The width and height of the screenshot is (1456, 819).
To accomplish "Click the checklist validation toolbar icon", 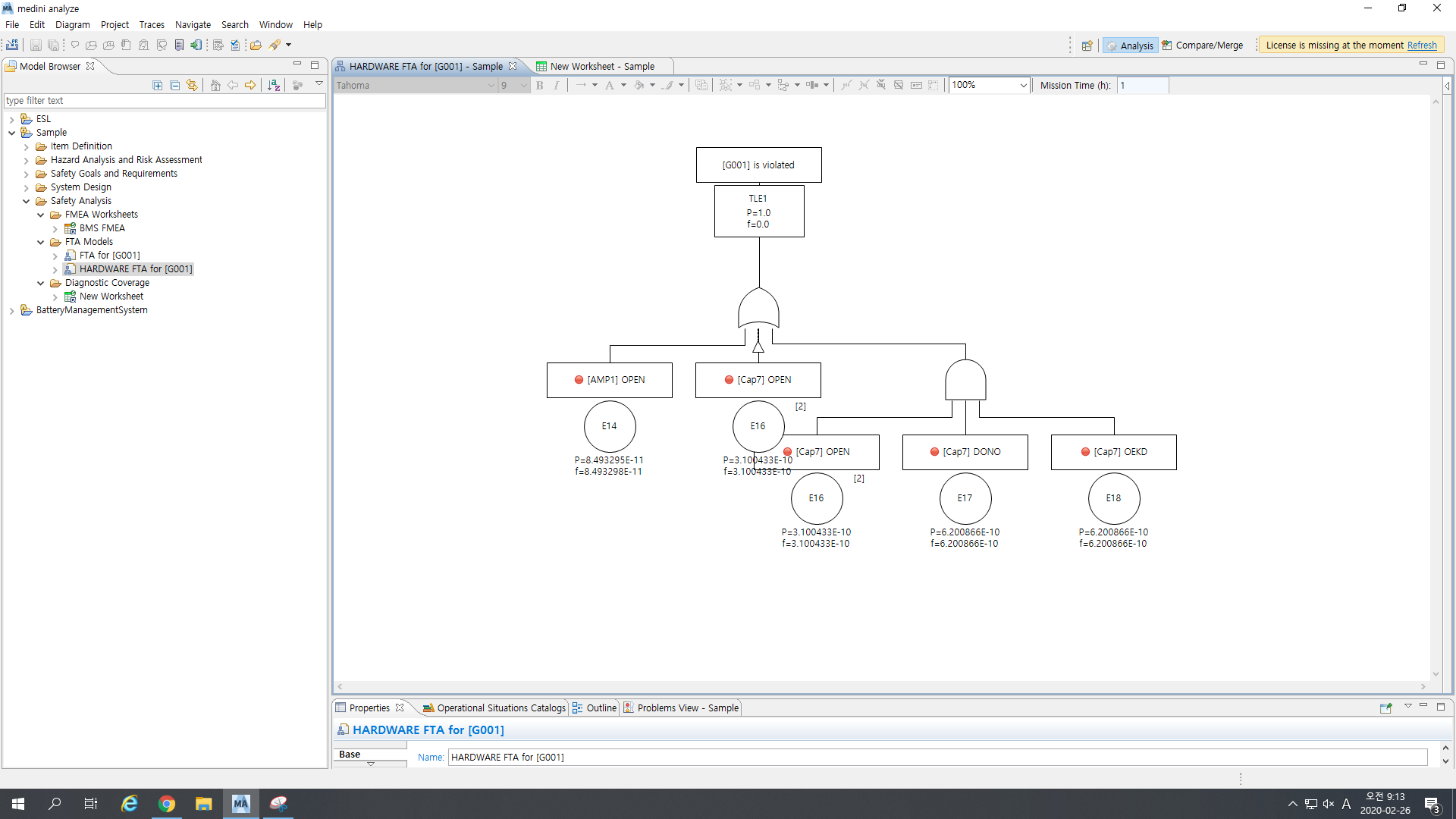I will [x=235, y=45].
